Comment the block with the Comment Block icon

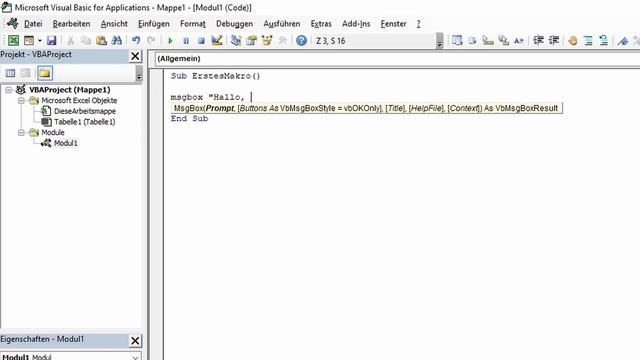[588, 40]
